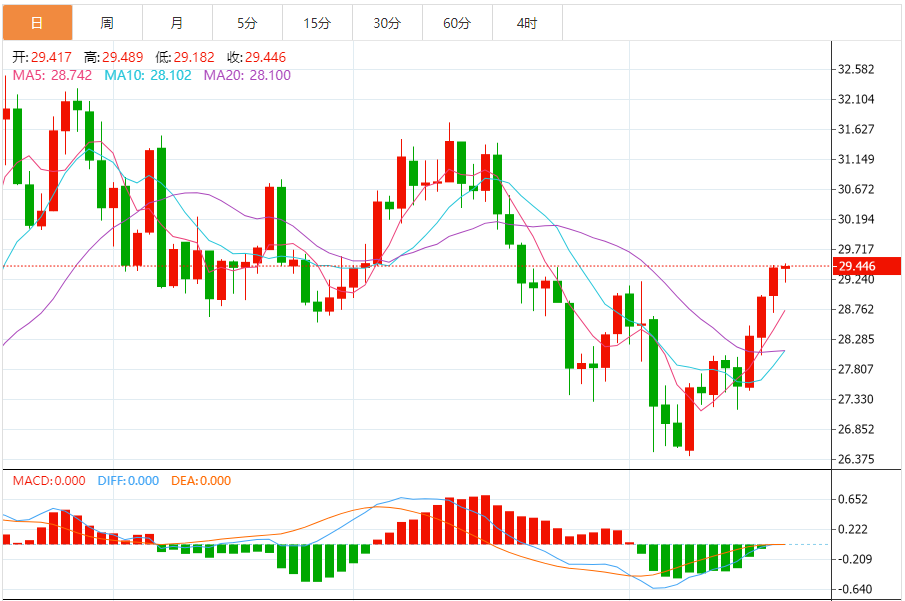Viewport: 905px width, 601px height.
Task: Switch to the 月 monthly tab
Action: click(177, 23)
